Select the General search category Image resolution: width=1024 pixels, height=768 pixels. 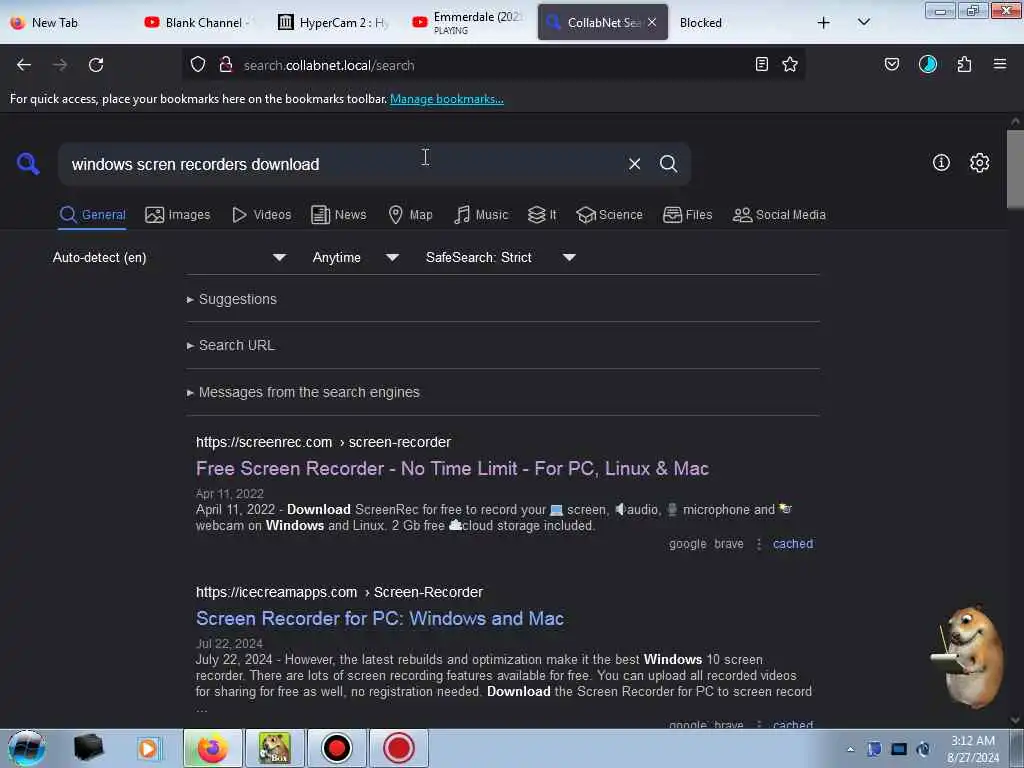pyautogui.click(x=92, y=215)
